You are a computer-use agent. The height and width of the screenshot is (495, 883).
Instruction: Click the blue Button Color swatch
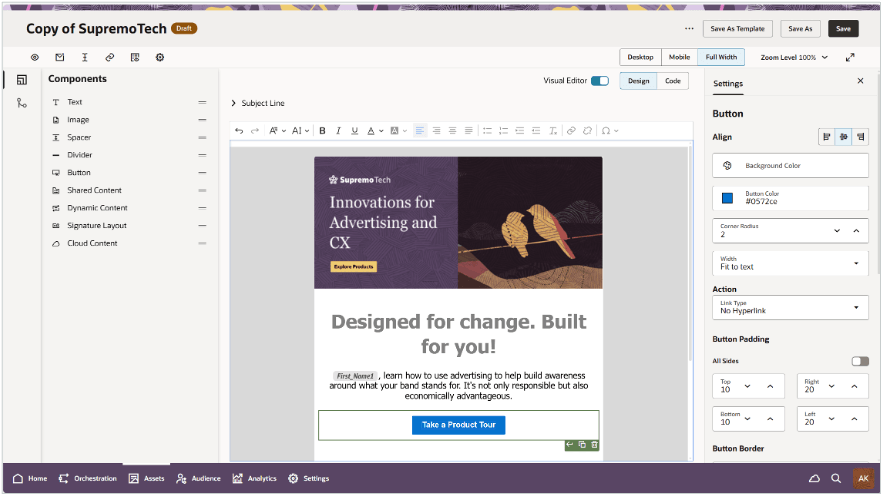[x=728, y=198]
